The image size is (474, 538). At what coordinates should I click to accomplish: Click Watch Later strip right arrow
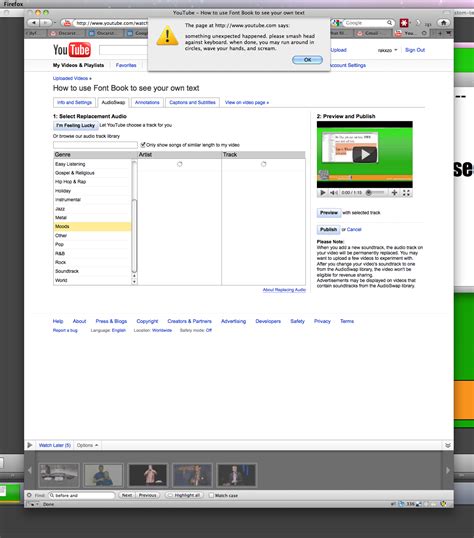pos(448,470)
